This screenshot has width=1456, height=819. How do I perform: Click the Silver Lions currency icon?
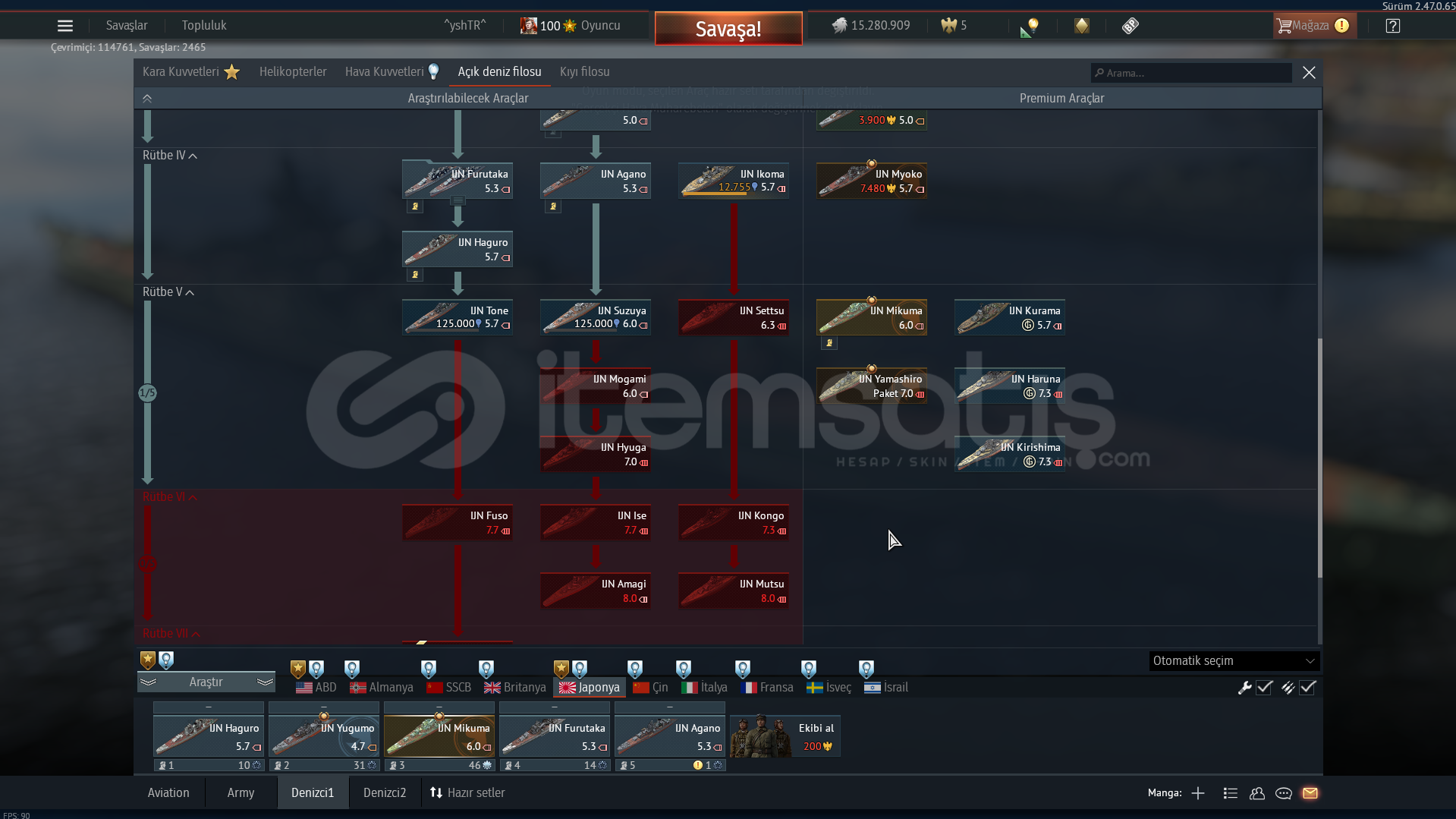click(x=839, y=26)
